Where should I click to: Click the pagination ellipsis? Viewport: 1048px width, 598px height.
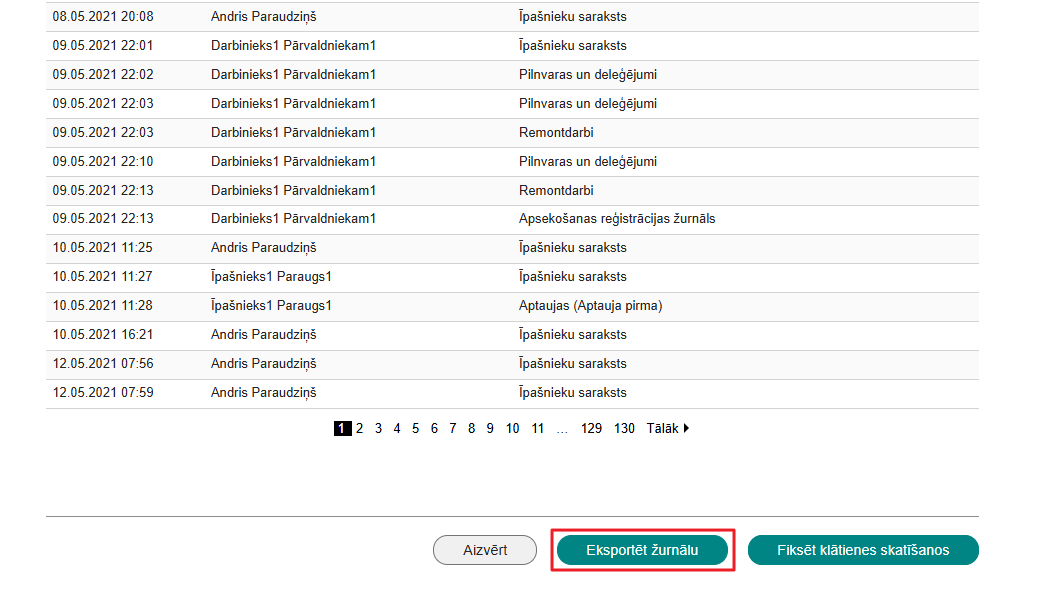point(562,428)
